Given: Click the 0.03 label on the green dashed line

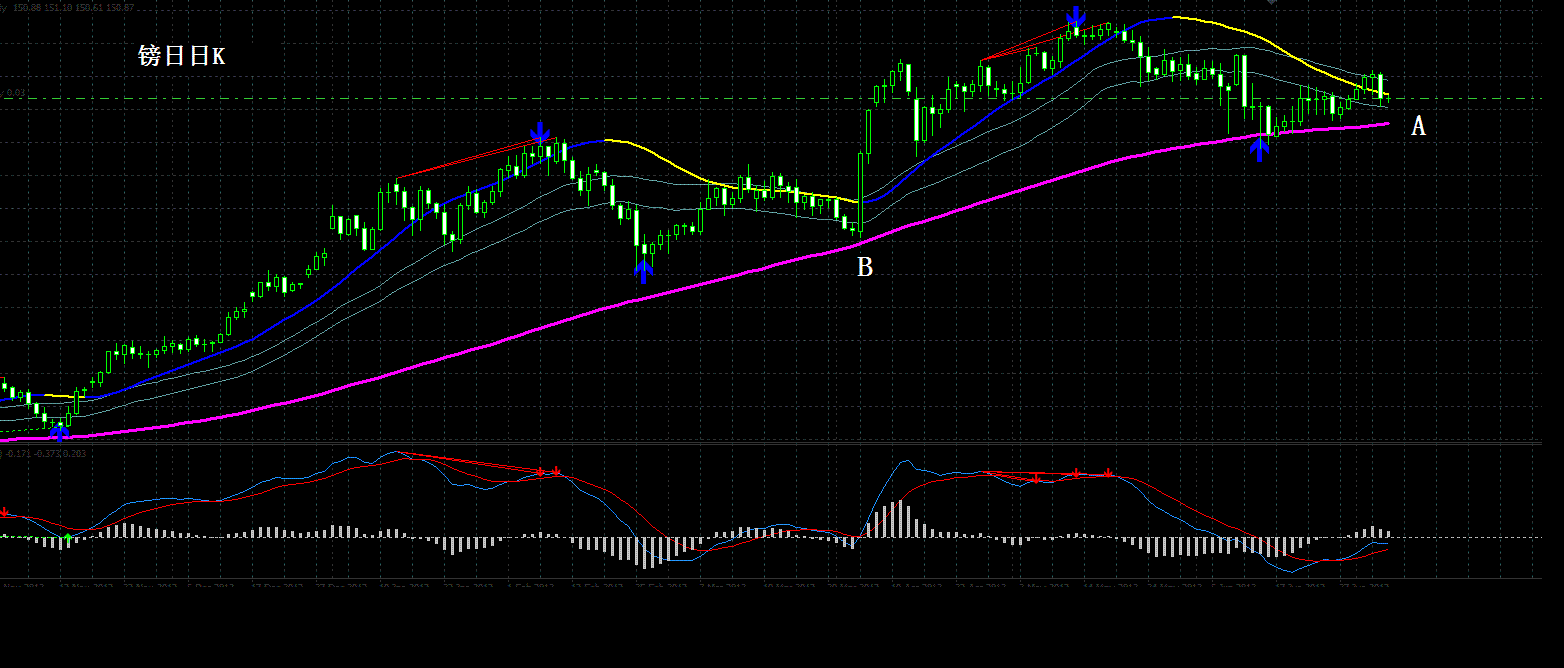Looking at the screenshot, I should click(x=16, y=93).
